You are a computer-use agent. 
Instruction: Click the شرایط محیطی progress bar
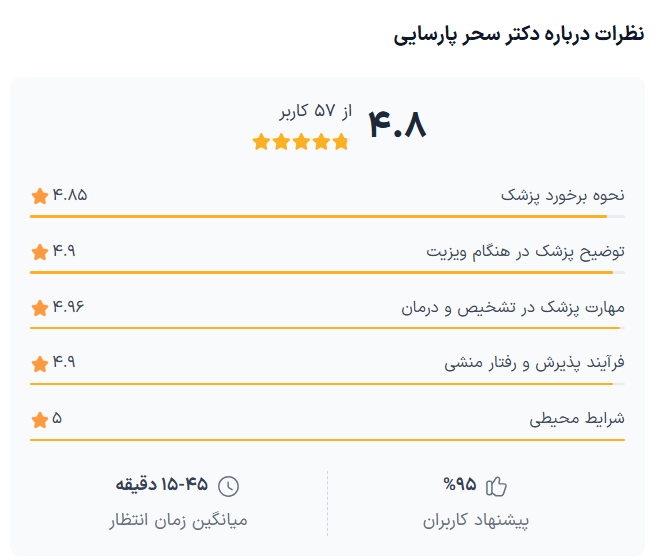click(x=327, y=439)
